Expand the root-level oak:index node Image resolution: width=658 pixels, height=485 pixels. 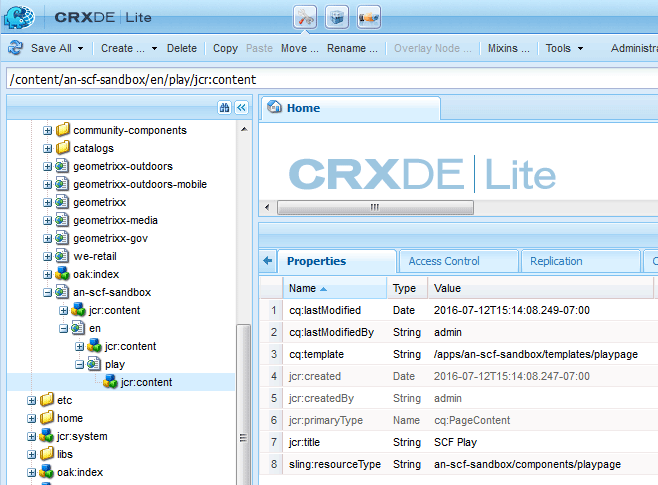coord(31,473)
